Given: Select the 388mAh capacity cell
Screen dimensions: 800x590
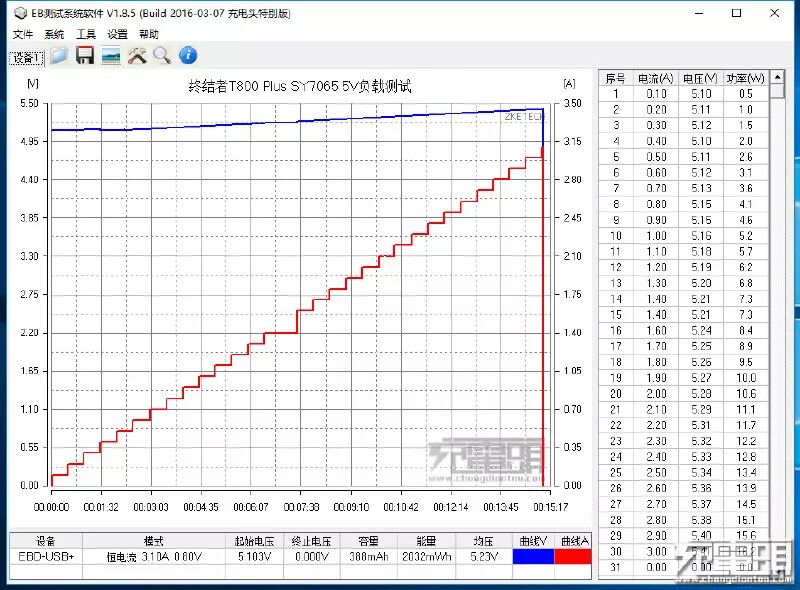Looking at the screenshot, I should [x=369, y=556].
